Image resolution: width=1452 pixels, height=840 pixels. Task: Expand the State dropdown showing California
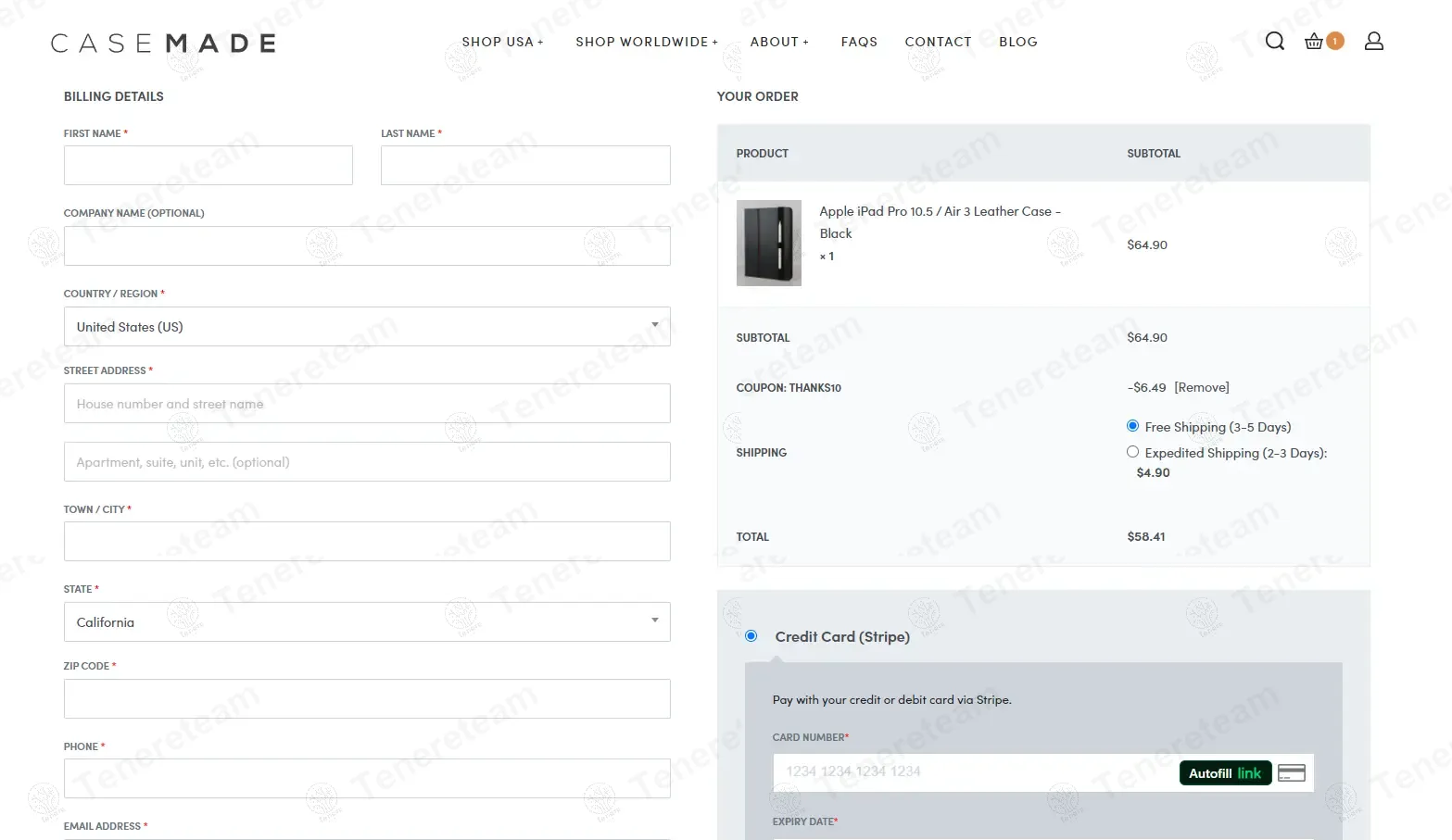coord(366,622)
